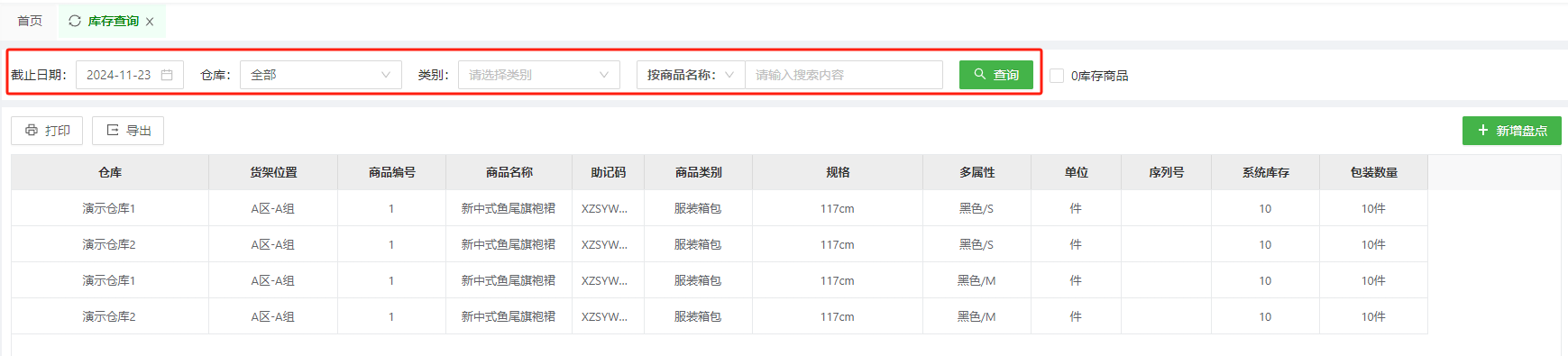Click the 货架位置 column header
This screenshot has height=356, width=1568.
(273, 172)
